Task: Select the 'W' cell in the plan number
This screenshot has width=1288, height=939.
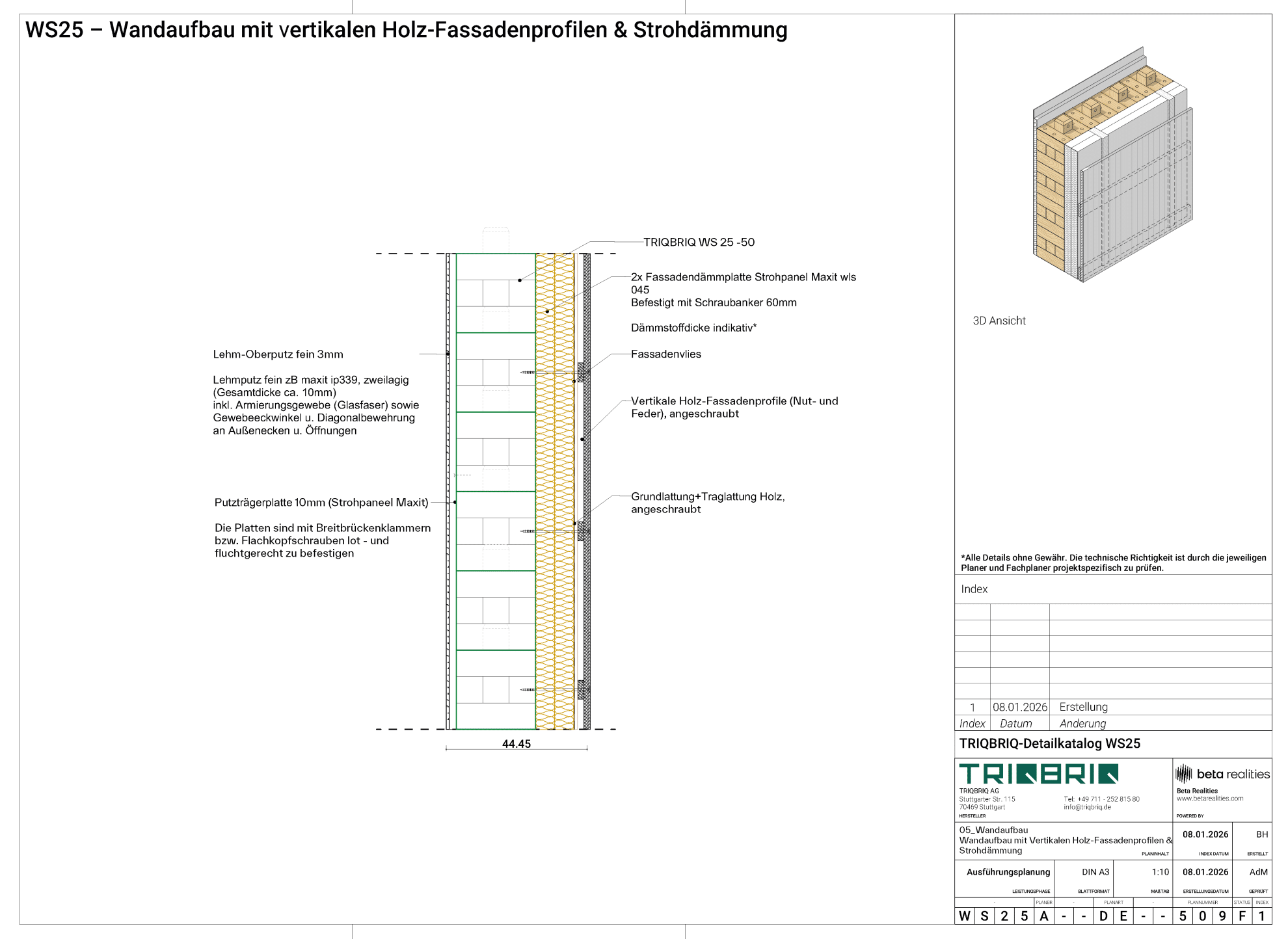Action: click(x=965, y=916)
